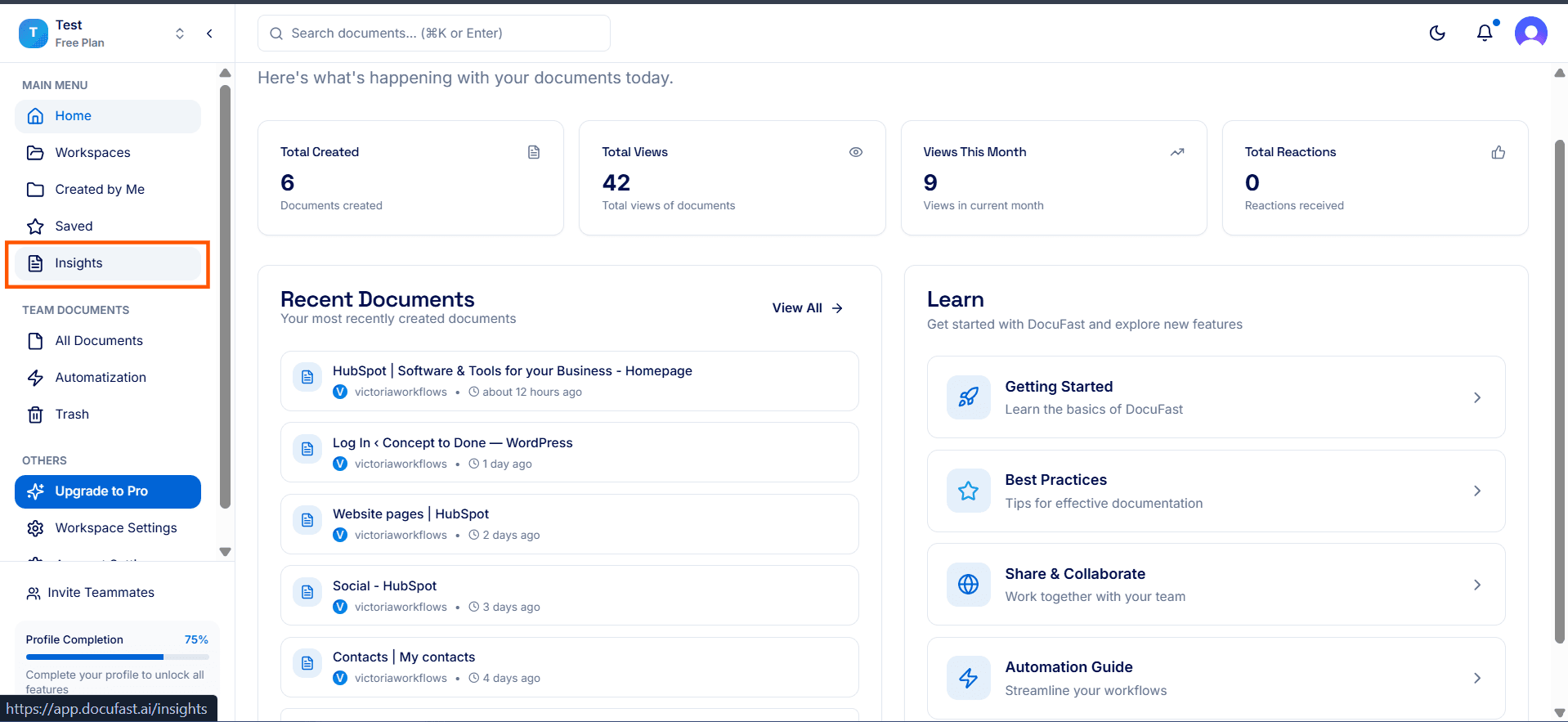Click Upgrade to Pro button

(108, 491)
